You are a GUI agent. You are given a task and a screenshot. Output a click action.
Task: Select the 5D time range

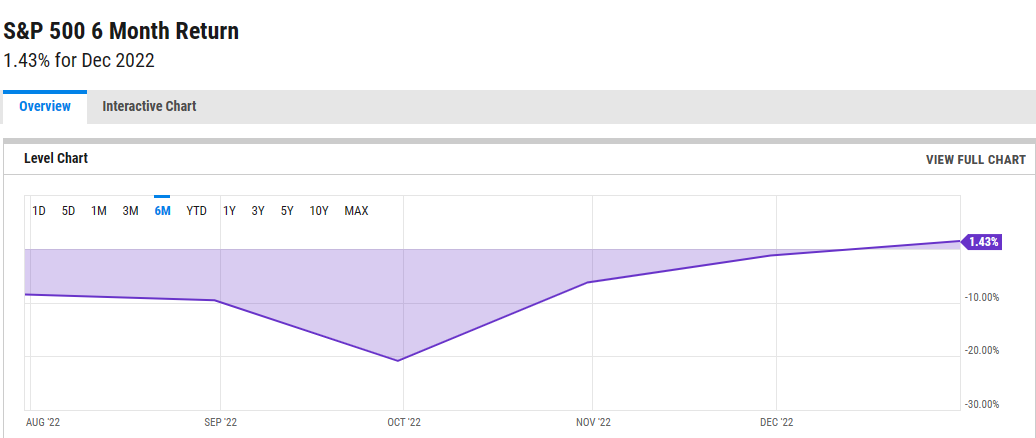69,211
